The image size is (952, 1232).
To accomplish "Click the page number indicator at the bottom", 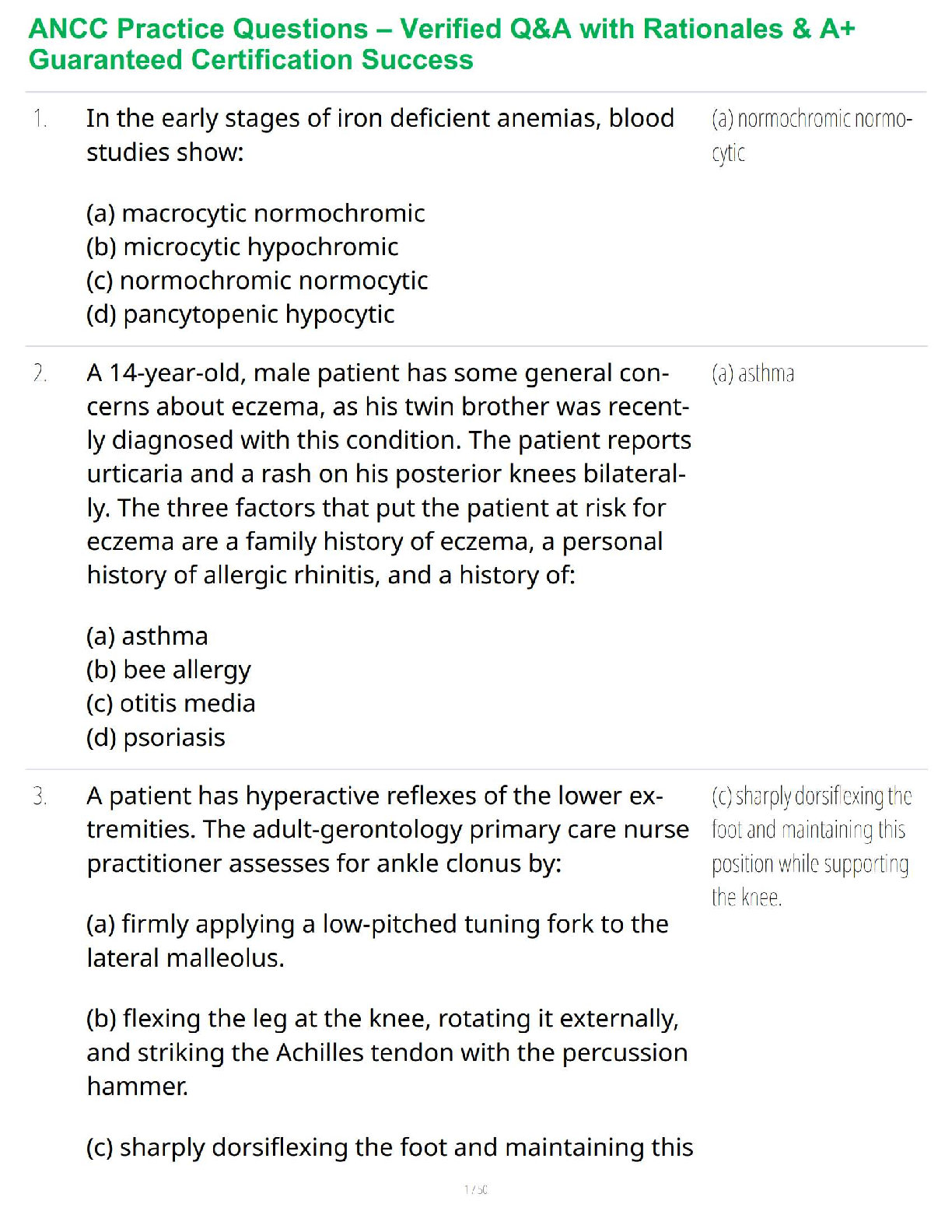I will (475, 1189).
